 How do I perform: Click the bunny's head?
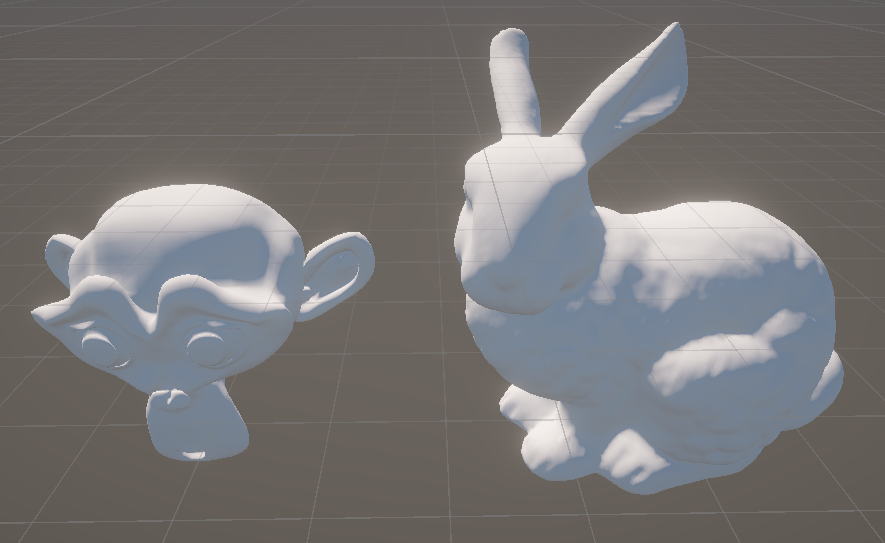(x=531, y=226)
